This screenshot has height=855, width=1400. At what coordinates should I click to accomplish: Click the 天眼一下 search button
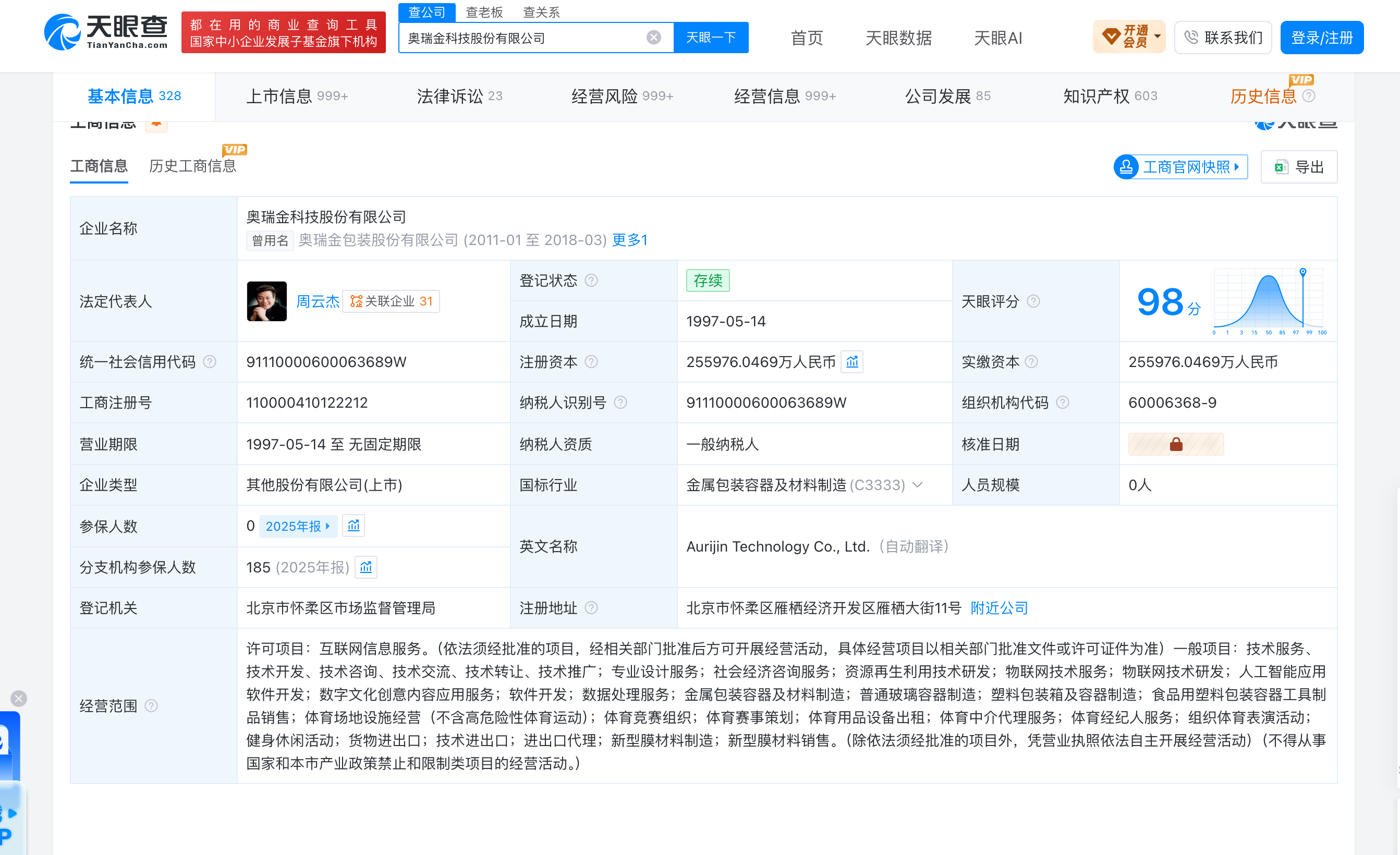tap(711, 38)
